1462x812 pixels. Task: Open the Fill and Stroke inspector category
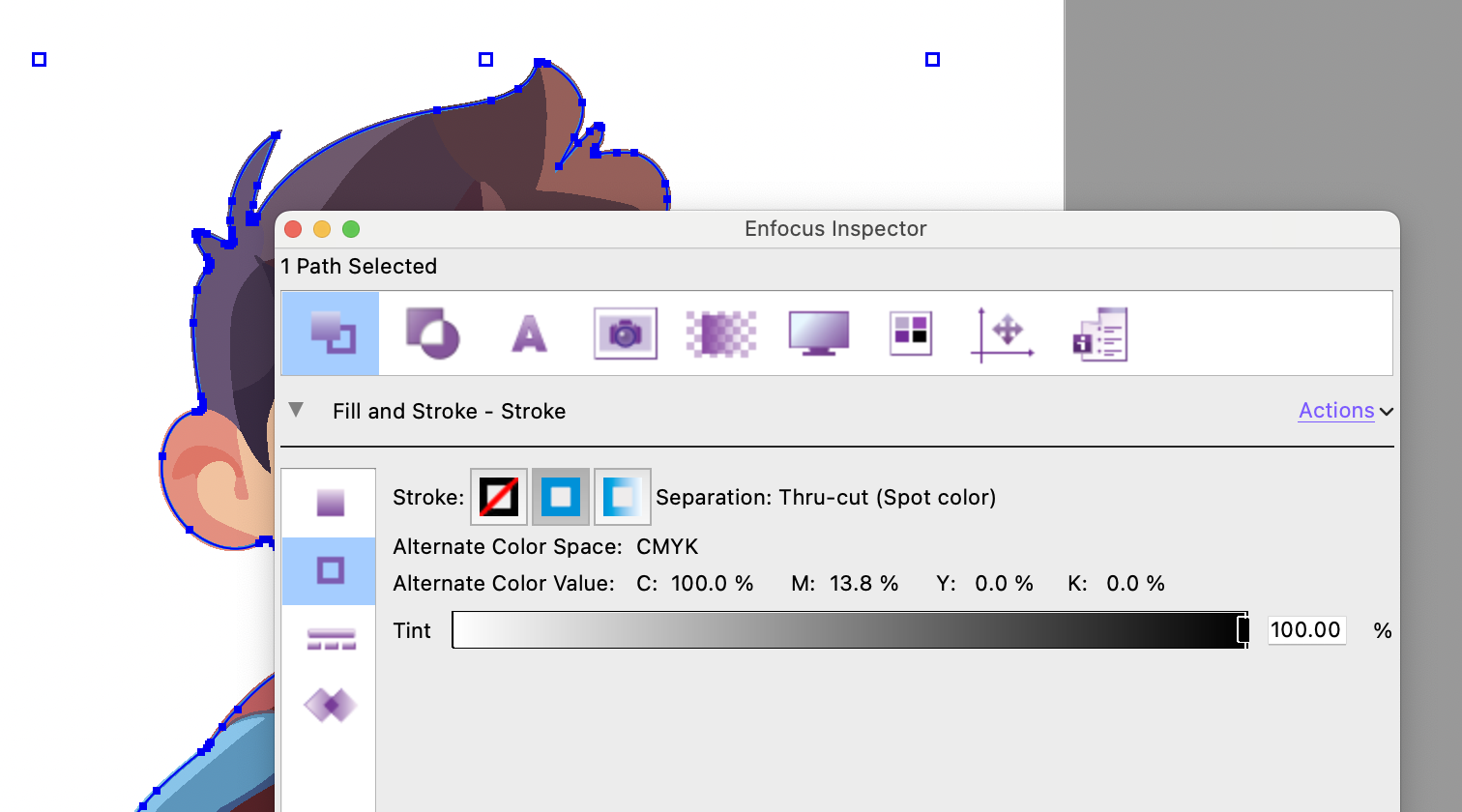tap(331, 333)
